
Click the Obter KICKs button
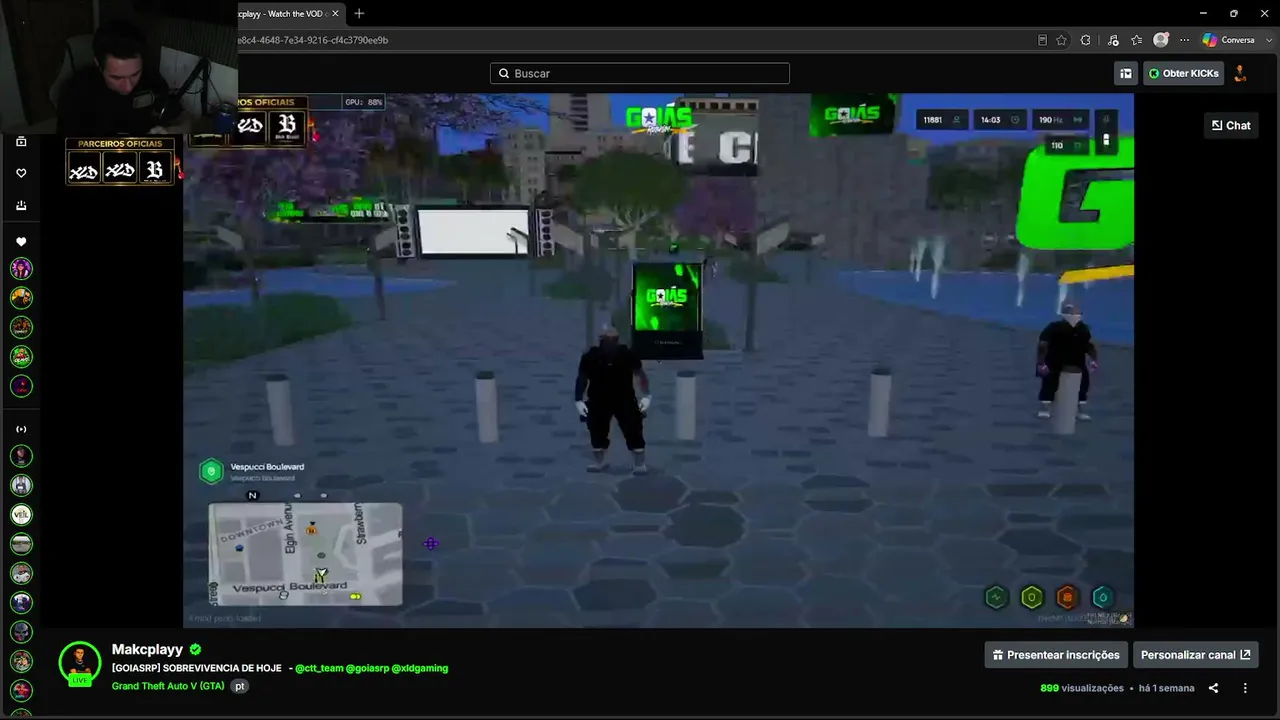(1184, 73)
